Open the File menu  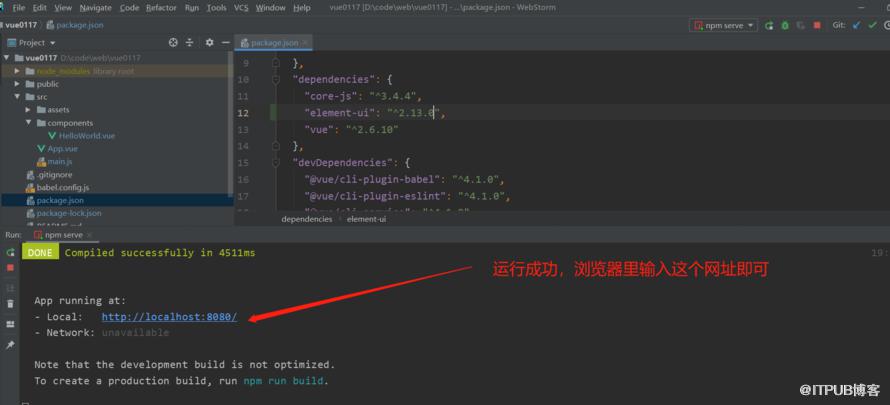pos(19,8)
